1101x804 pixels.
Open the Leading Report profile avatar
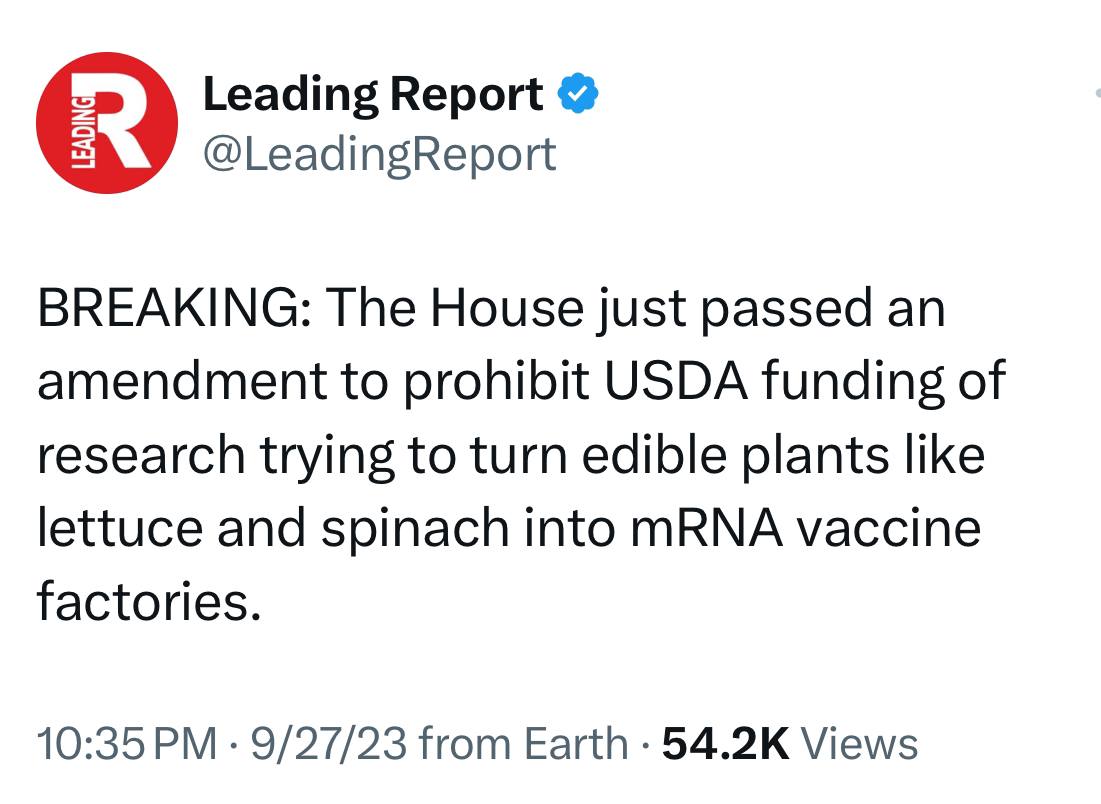(x=107, y=123)
